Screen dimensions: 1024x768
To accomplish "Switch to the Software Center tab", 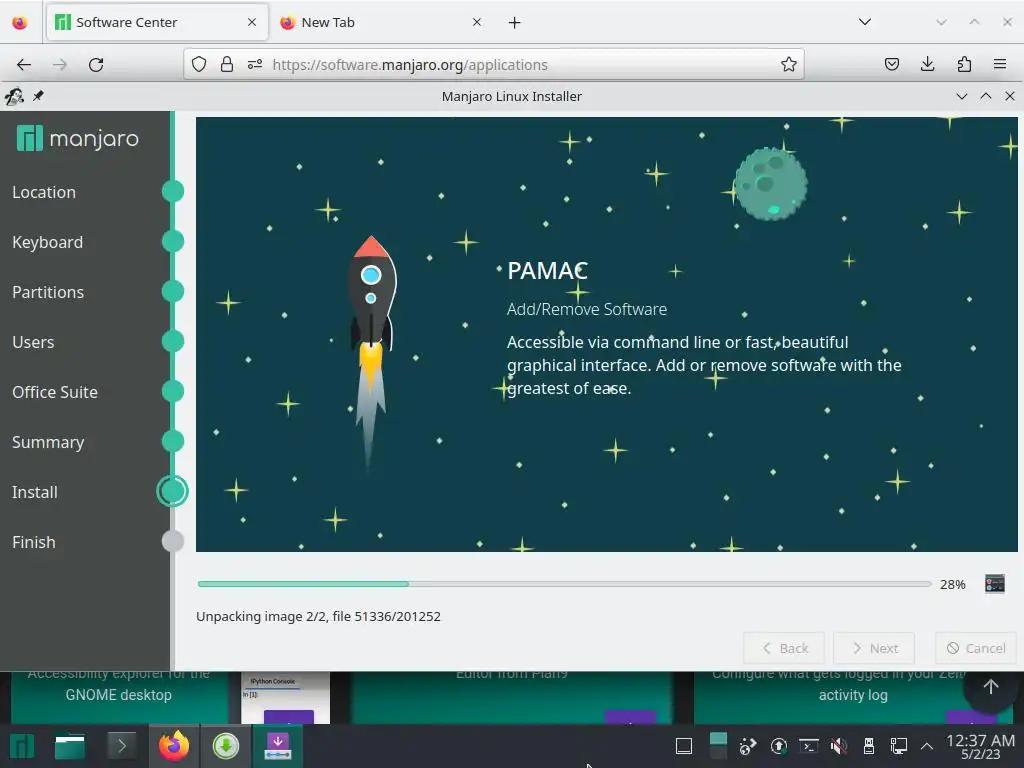I will pos(157,23).
